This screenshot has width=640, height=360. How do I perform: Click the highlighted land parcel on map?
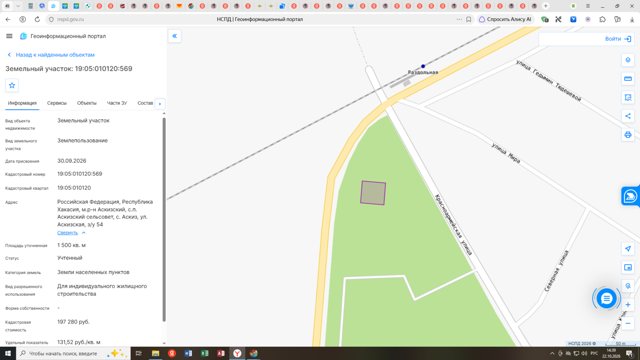(373, 193)
